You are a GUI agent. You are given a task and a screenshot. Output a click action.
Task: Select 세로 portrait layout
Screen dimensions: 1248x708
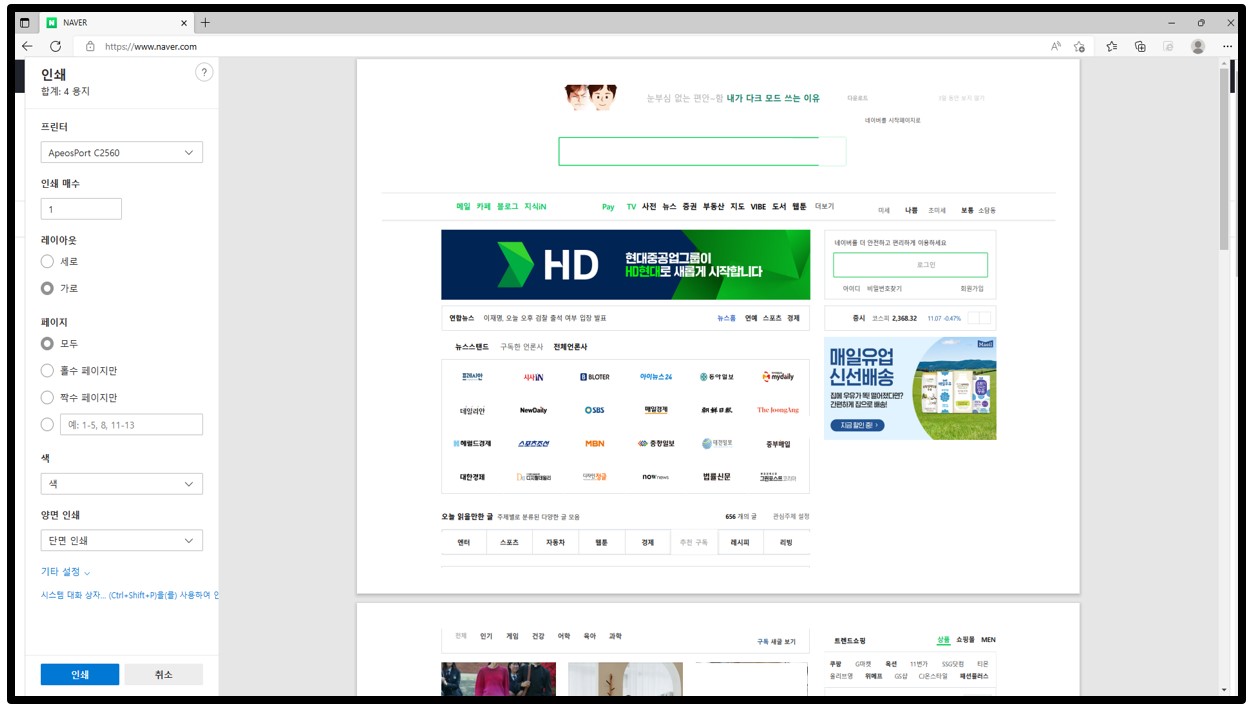coord(47,261)
